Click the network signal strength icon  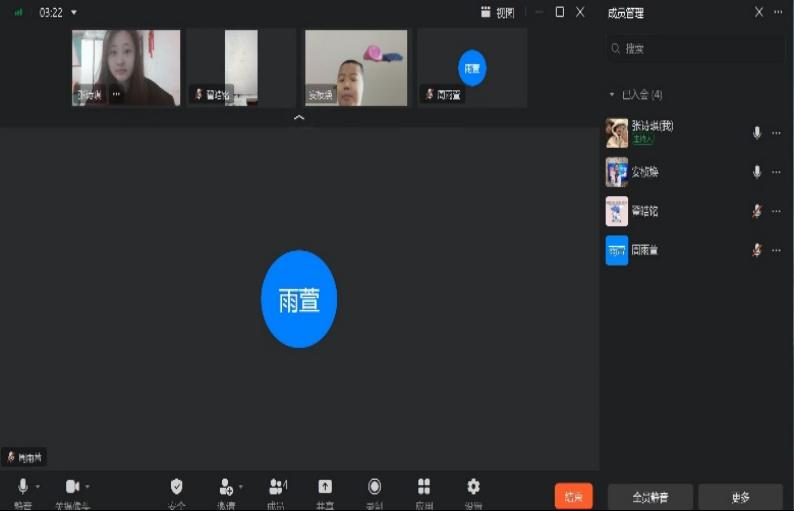[18, 12]
